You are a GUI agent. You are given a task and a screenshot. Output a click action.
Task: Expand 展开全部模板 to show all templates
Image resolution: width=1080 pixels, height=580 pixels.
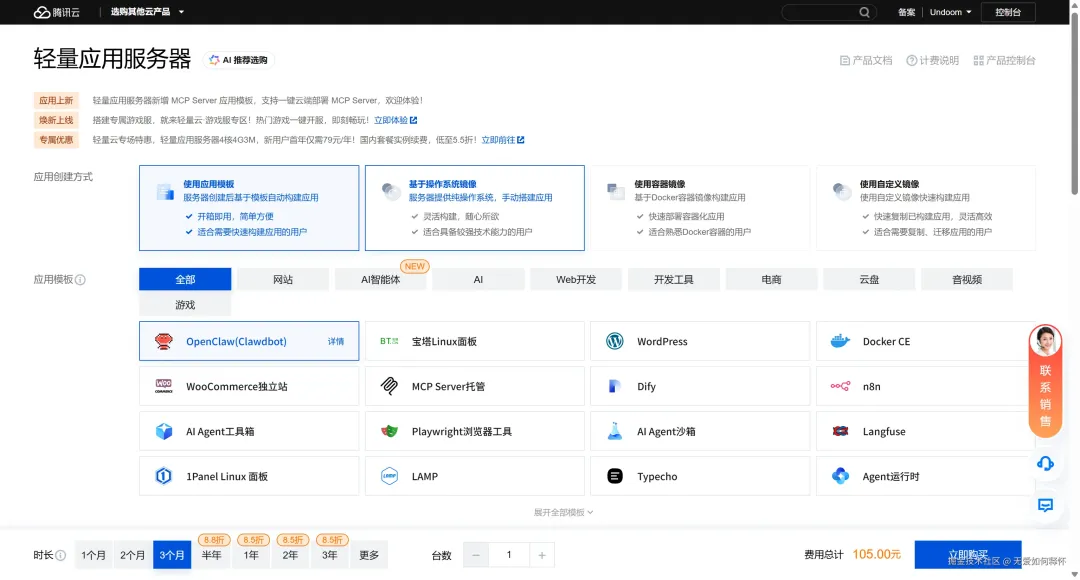(563, 511)
